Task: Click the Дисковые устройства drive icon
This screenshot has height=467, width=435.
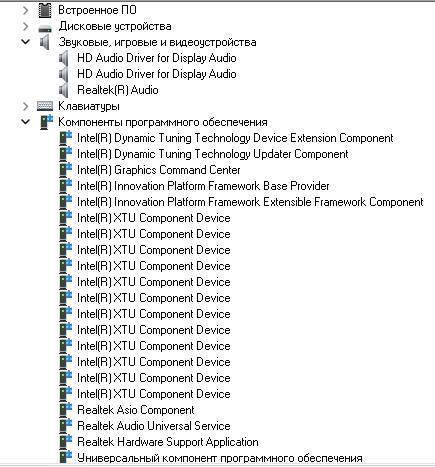Action: click(x=45, y=28)
